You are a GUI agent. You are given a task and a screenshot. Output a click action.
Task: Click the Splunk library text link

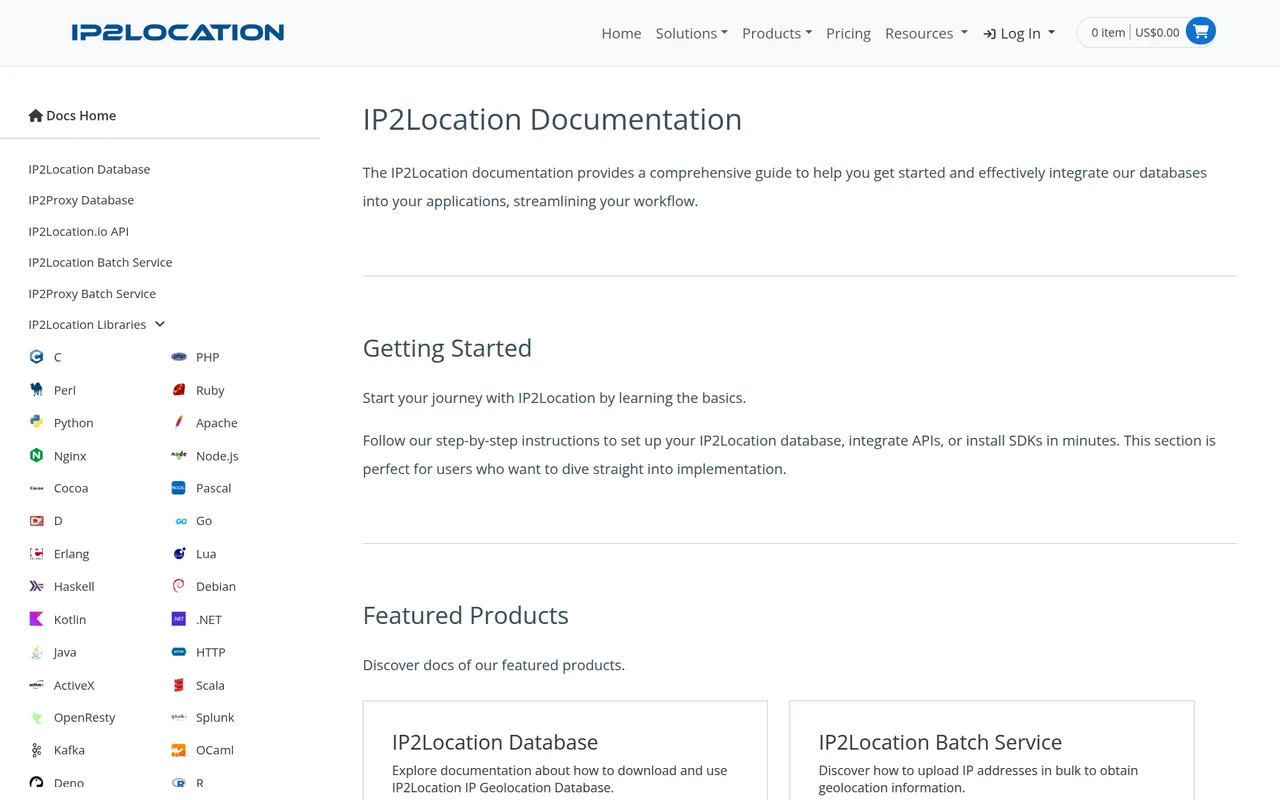coord(215,718)
